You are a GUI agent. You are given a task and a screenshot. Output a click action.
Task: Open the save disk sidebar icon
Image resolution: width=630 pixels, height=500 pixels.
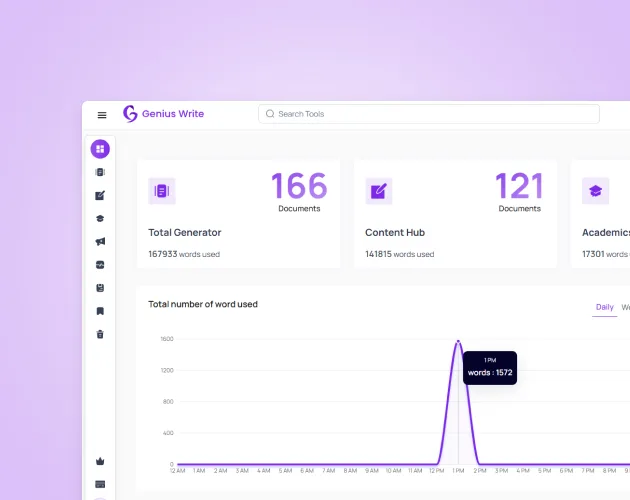100,288
